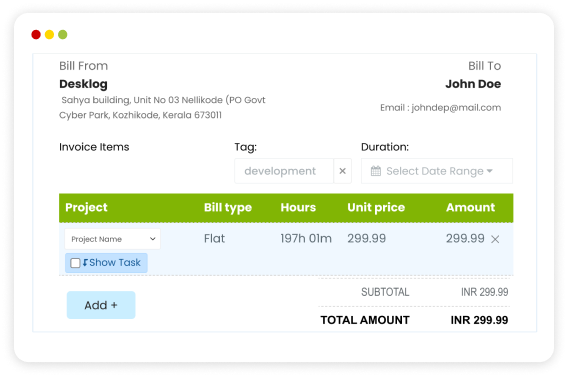Click the red window dot
Screen dimensions: 568x378
click(36, 34)
